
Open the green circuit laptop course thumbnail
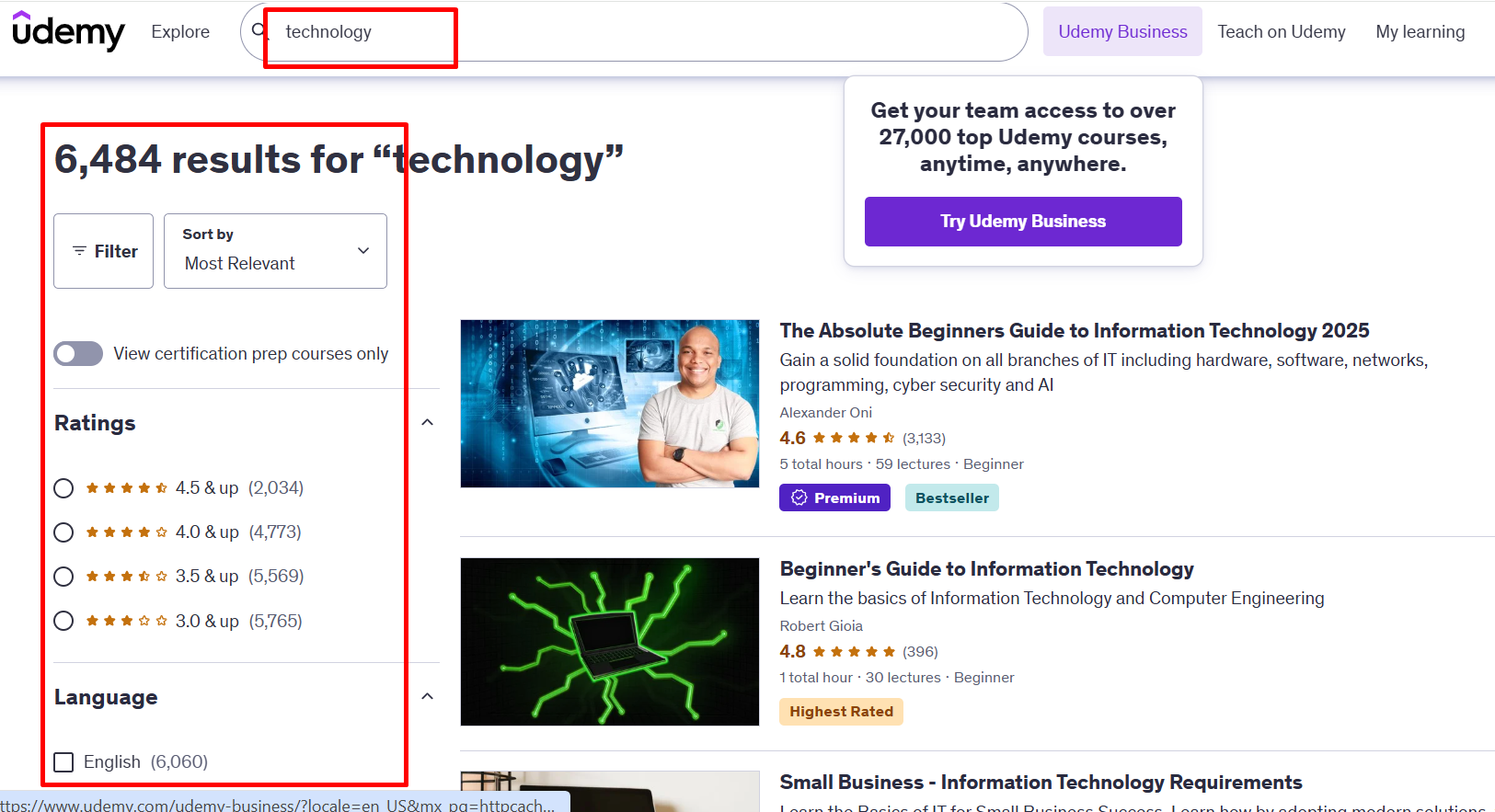610,642
